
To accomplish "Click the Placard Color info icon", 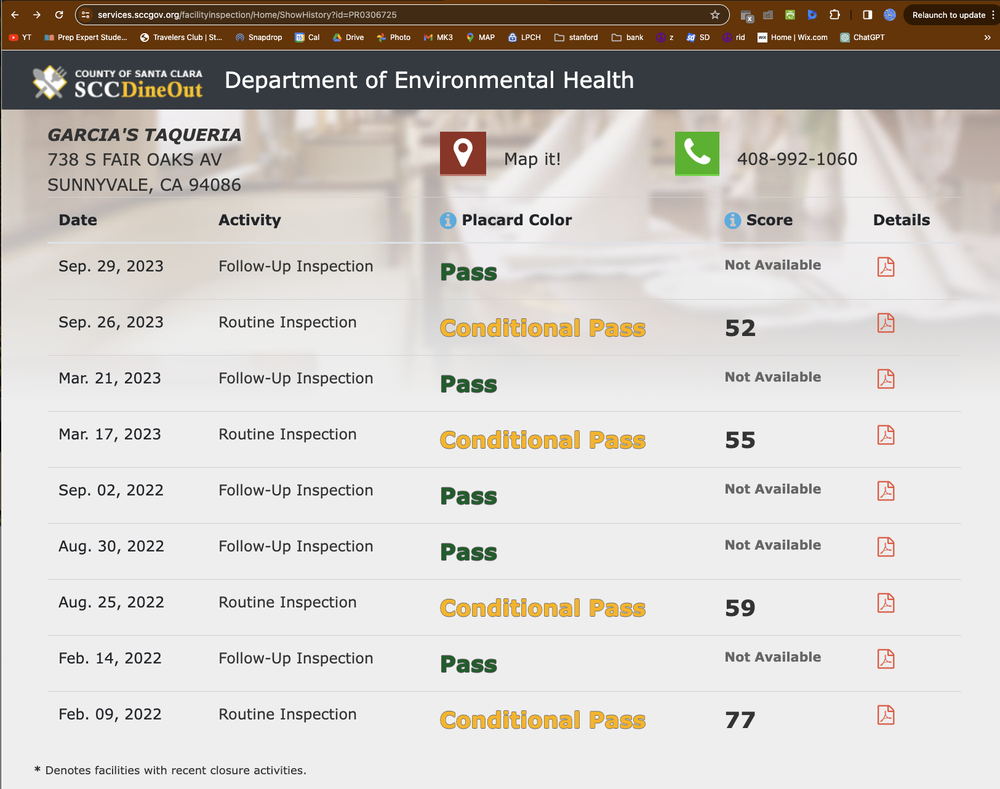I will coord(448,220).
